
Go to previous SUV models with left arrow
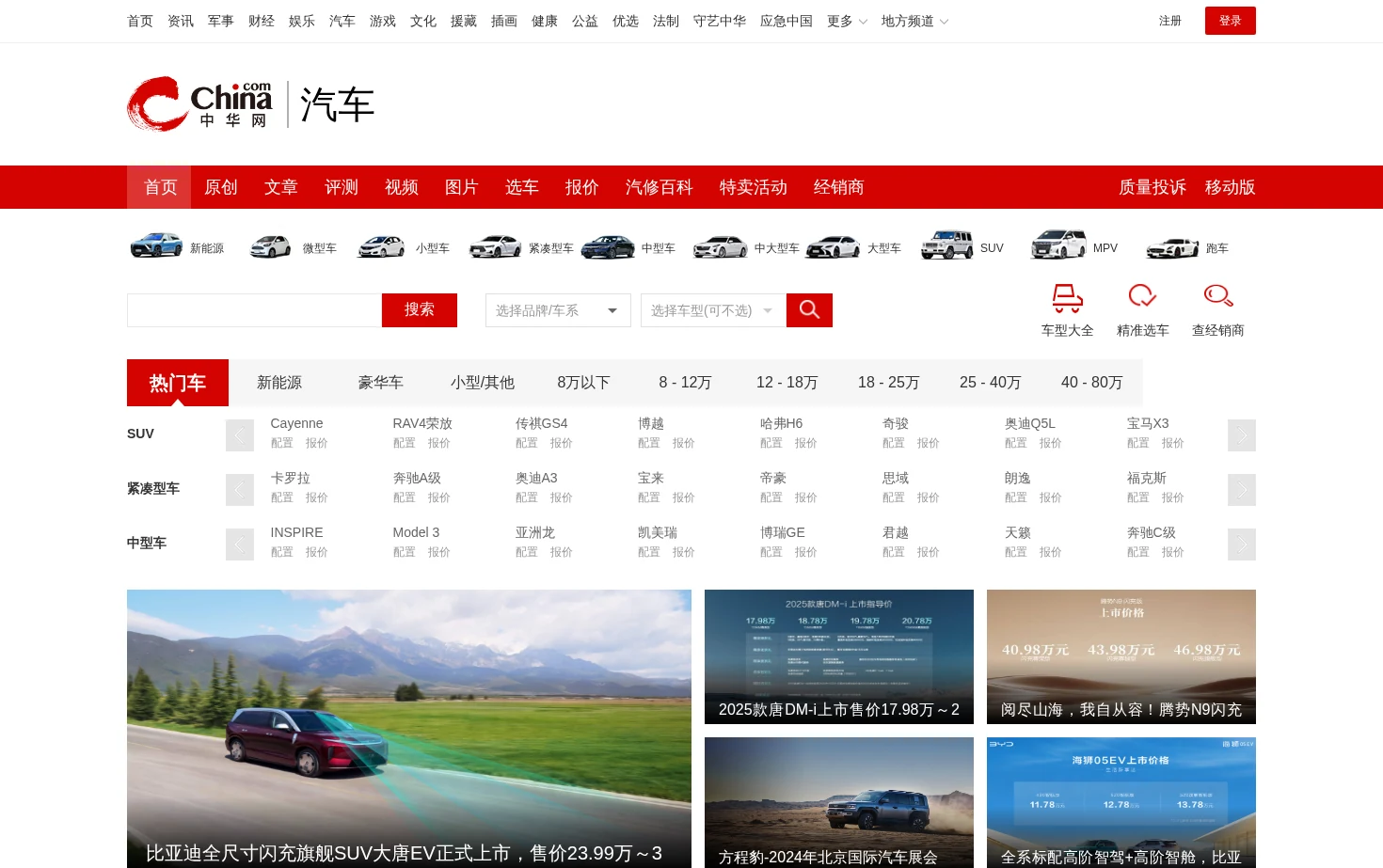[x=240, y=435]
